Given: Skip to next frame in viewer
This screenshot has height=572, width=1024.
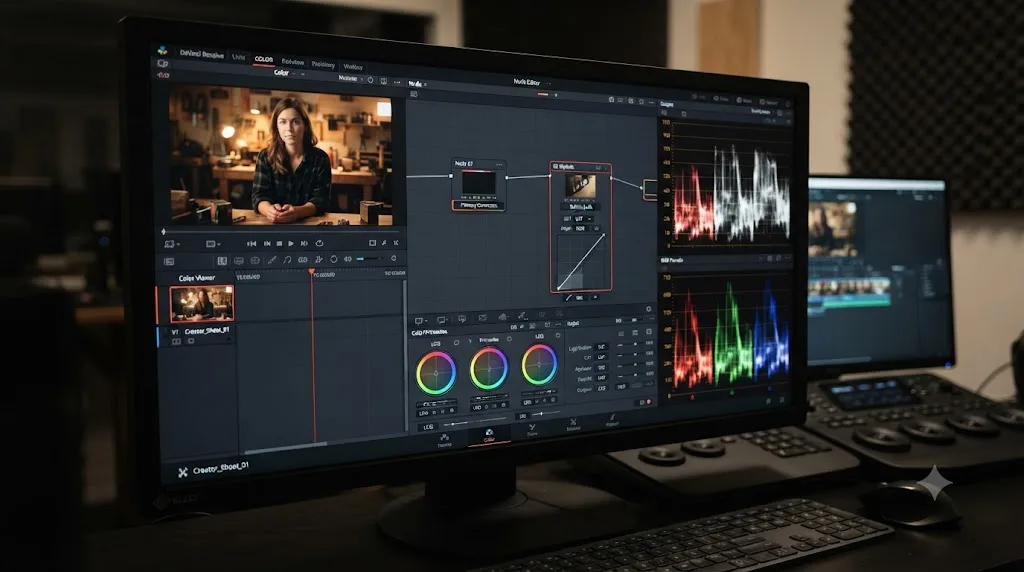Looking at the screenshot, I should coord(304,244).
